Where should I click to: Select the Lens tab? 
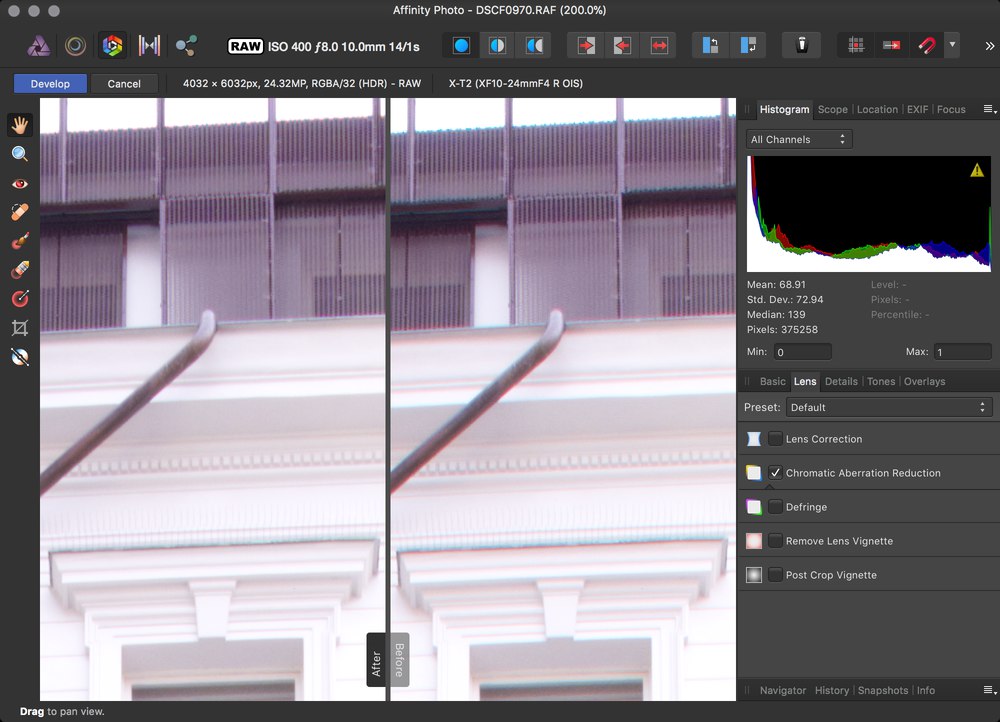point(805,381)
